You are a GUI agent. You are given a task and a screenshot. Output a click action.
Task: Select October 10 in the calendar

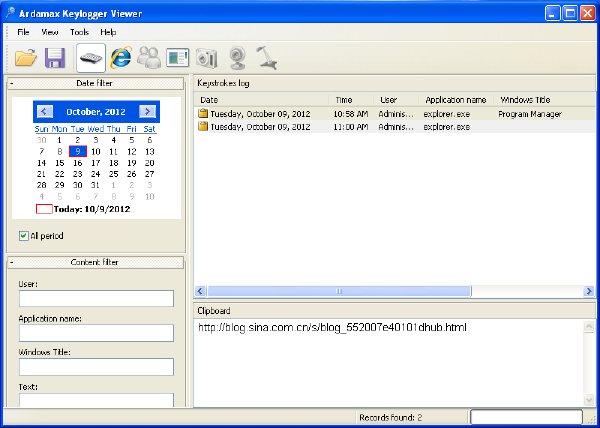96,151
